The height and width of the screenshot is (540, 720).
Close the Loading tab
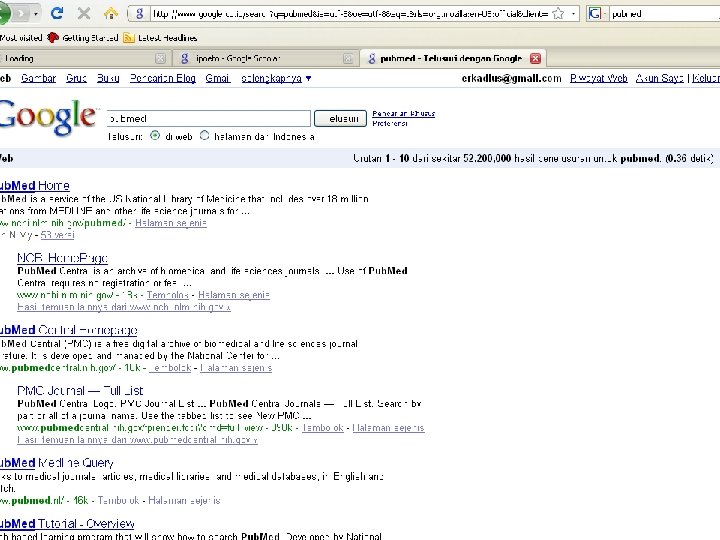click(160, 58)
